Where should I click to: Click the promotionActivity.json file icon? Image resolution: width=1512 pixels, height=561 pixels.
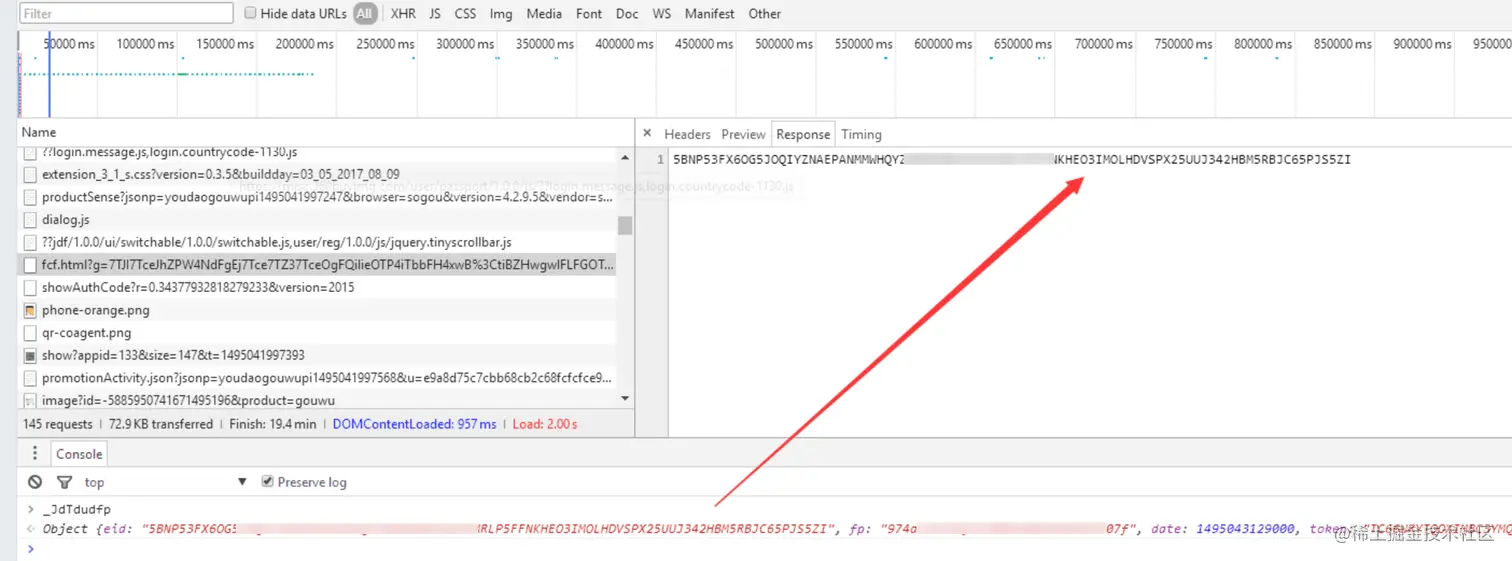(30, 378)
